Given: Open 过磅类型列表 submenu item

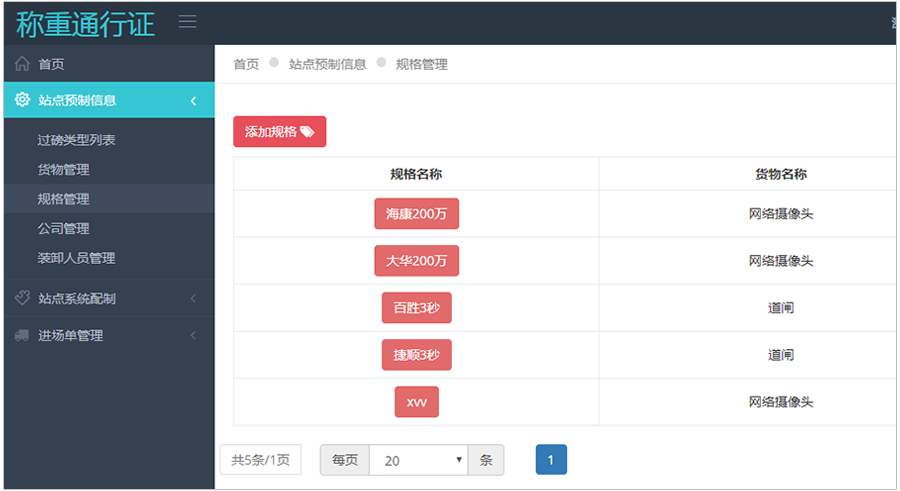Looking at the screenshot, I should 76,140.
